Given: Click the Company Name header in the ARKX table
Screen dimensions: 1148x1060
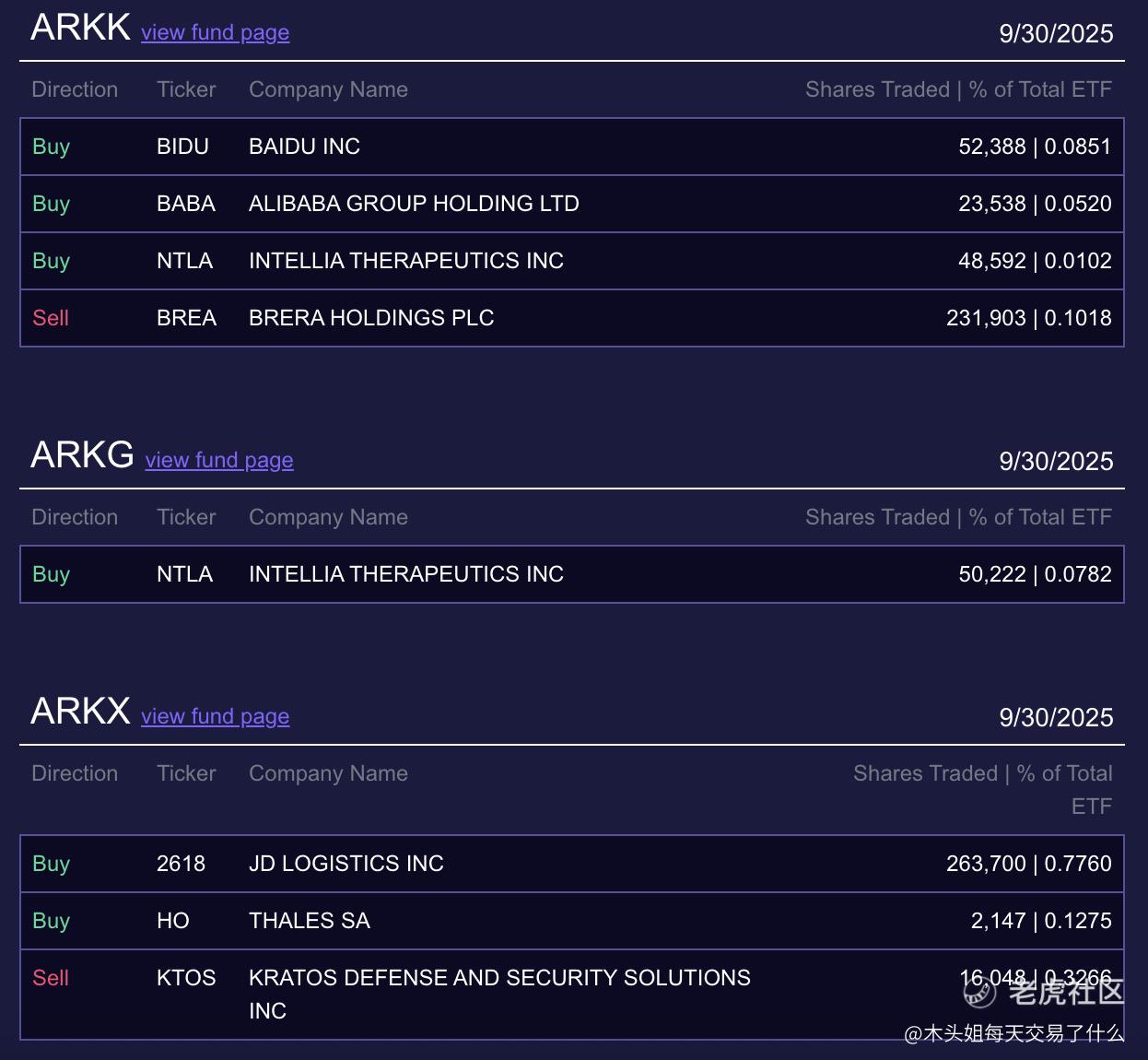Looking at the screenshot, I should (328, 773).
